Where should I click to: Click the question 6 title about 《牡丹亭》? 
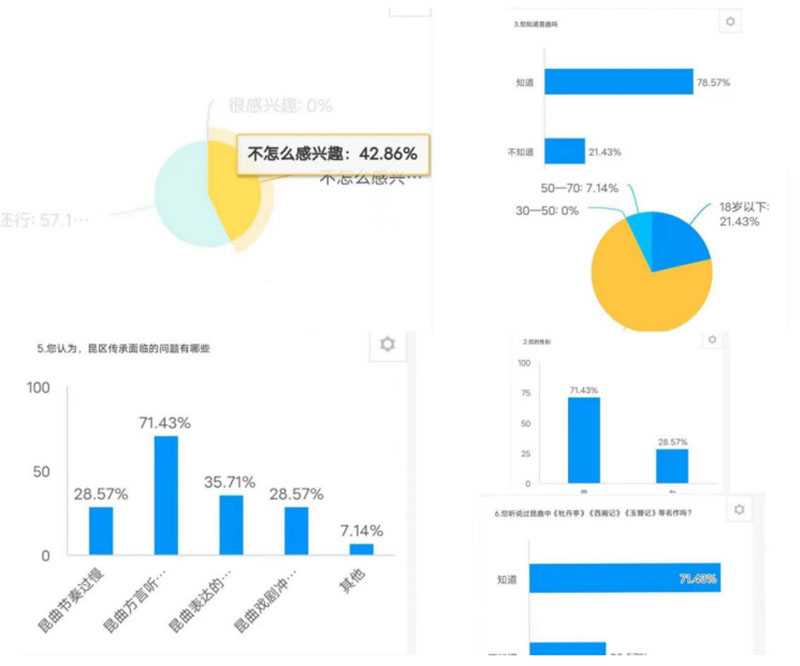593,513
